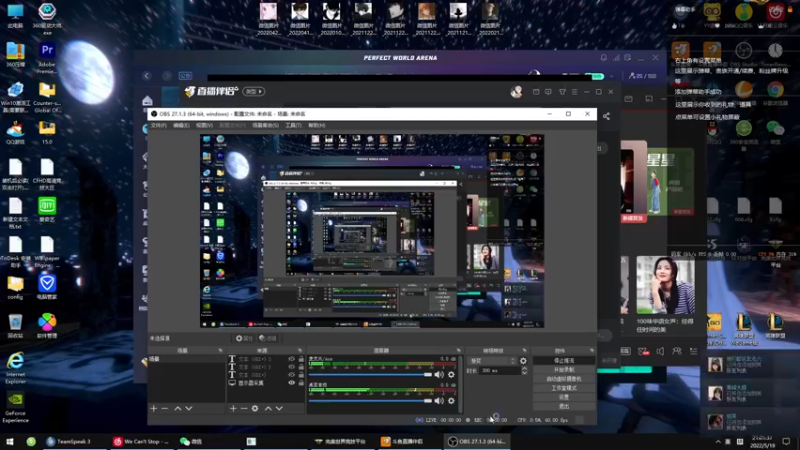Remove the selected source with the minus icon
Viewport: 800px width, 450px height.
(x=244, y=409)
